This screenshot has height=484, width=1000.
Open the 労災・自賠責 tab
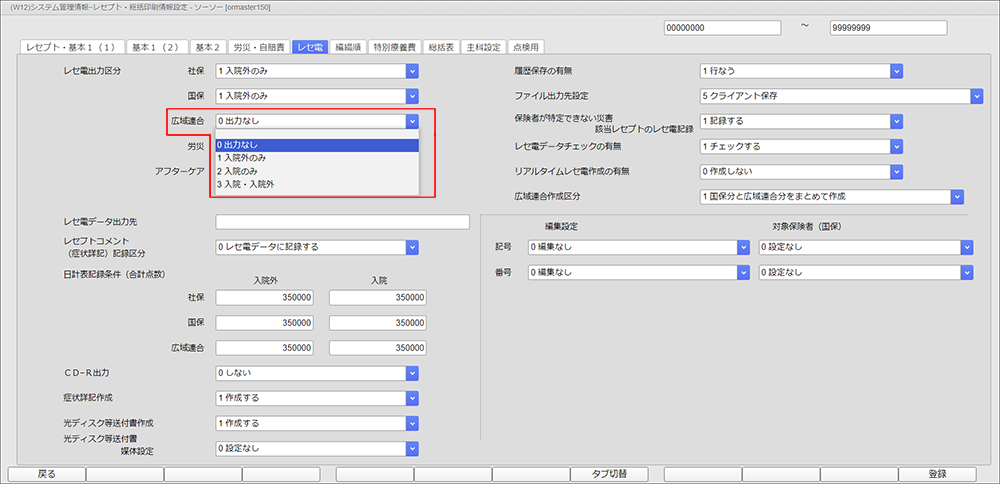click(259, 47)
